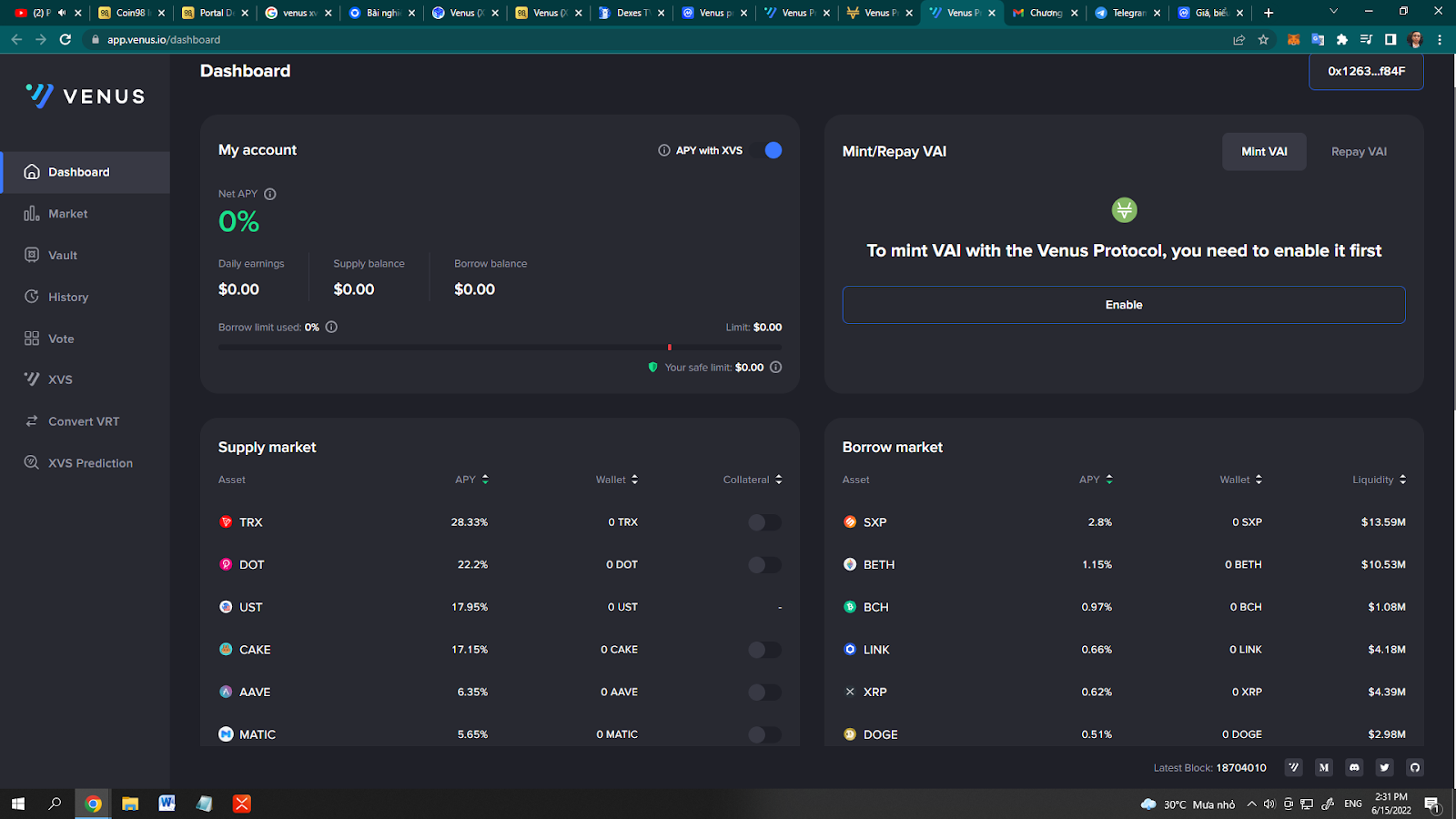Open the Twitter footer icon
Screen dimensions: 1456x819
(x=1384, y=768)
